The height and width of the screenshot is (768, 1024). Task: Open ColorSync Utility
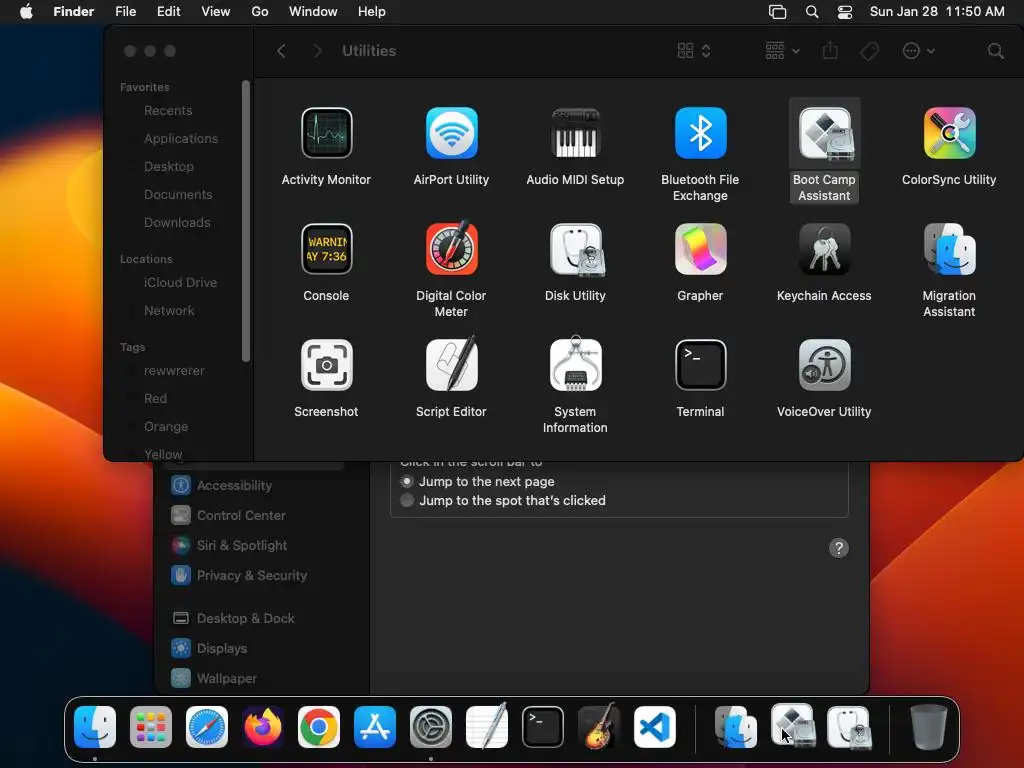click(950, 133)
